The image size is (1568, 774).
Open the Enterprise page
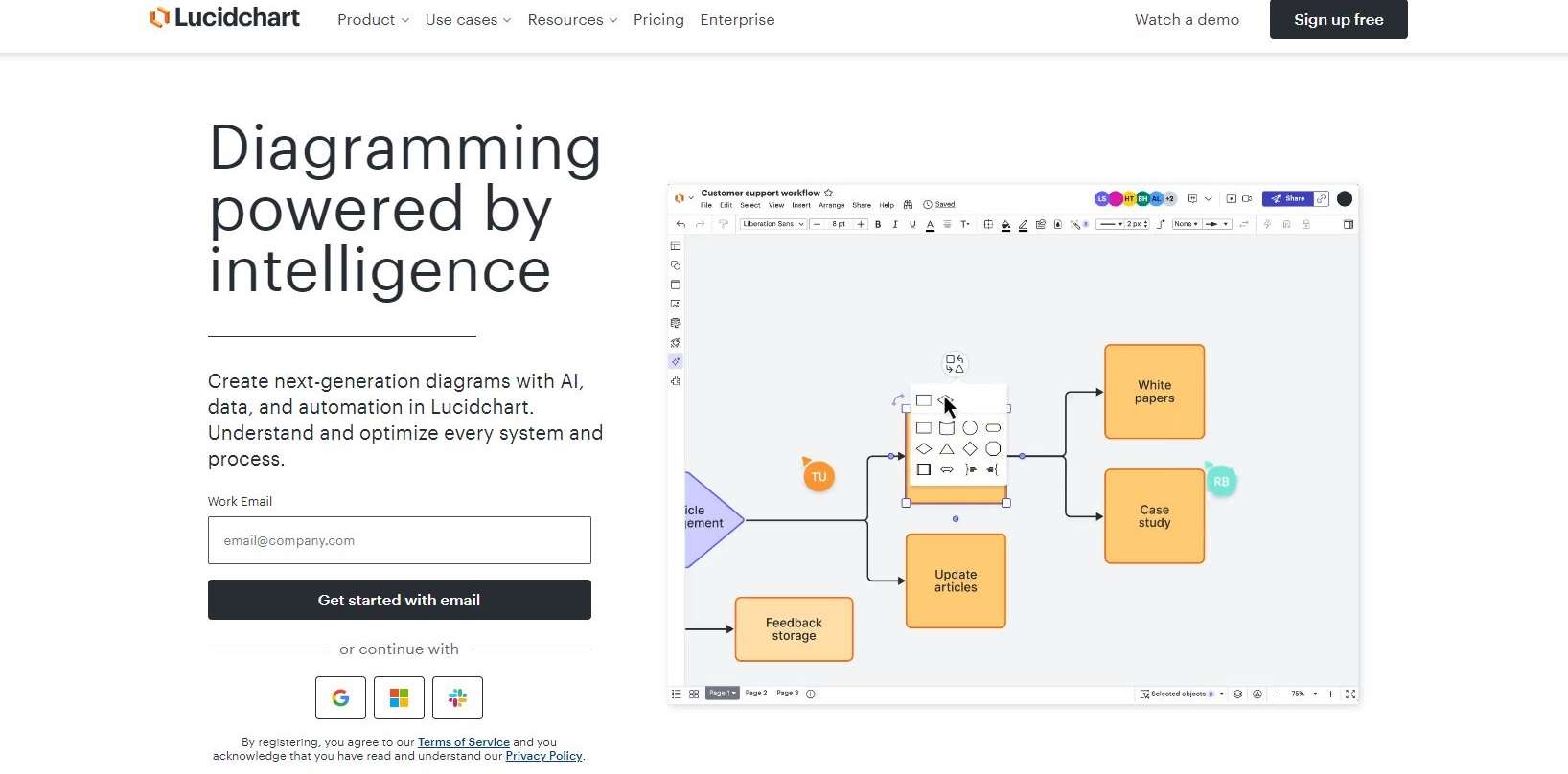(737, 19)
